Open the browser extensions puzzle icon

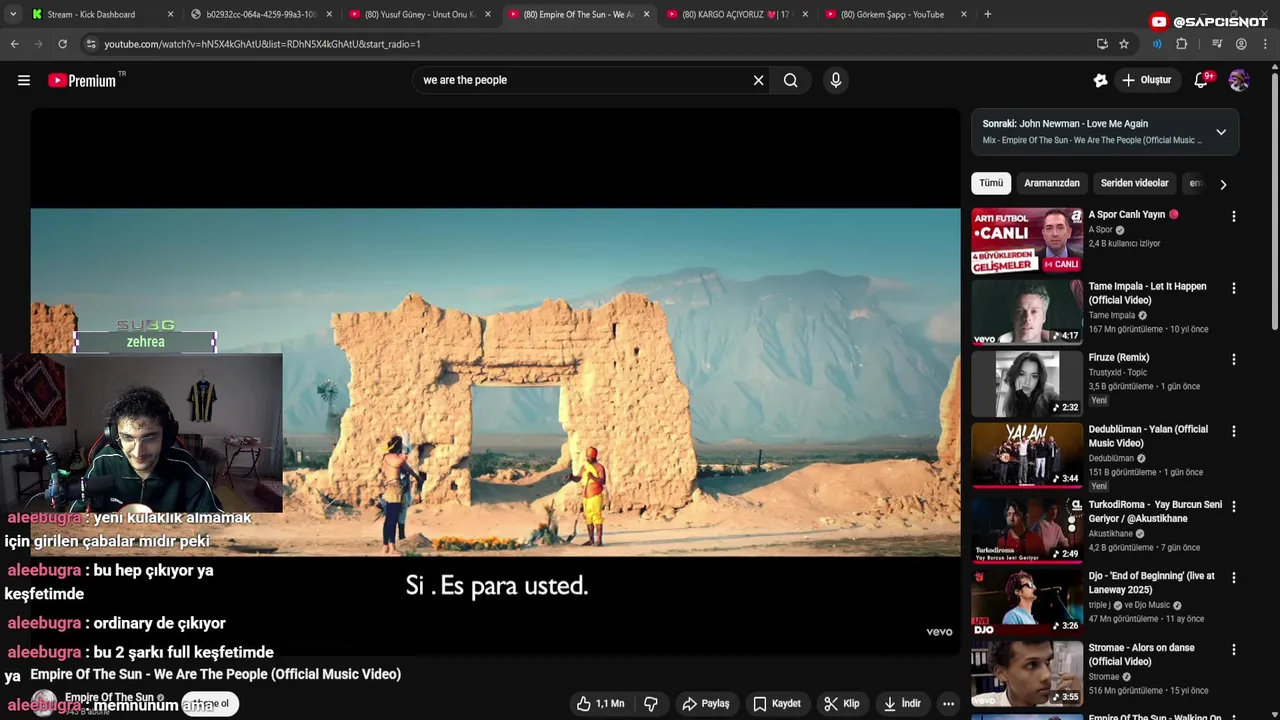click(x=1181, y=44)
